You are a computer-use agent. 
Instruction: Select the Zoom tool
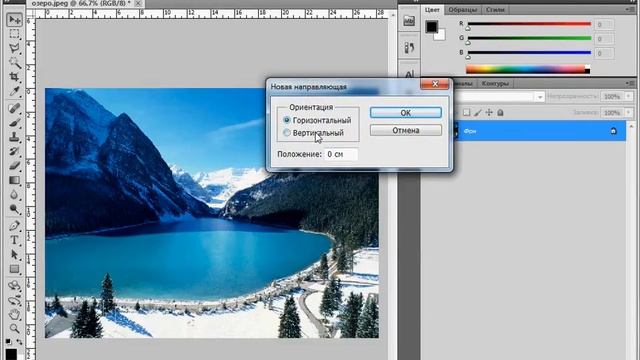(x=14, y=328)
